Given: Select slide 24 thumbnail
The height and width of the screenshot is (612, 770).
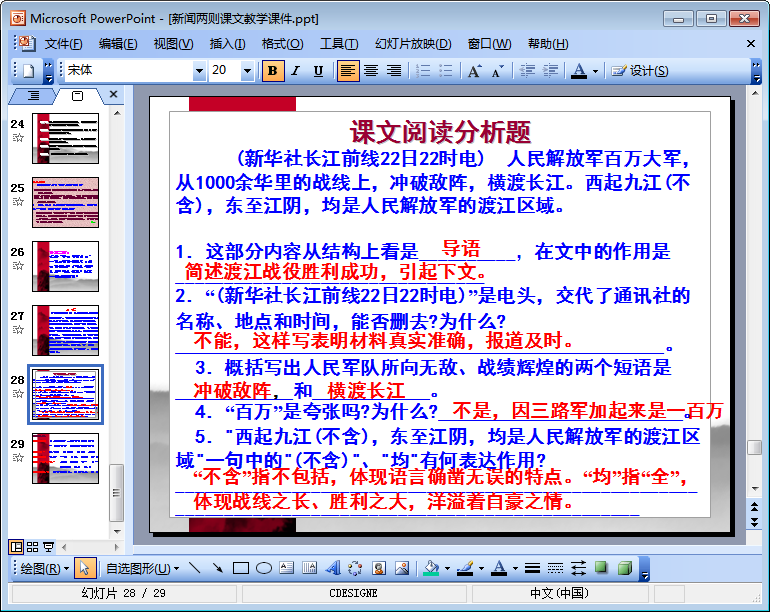Looking at the screenshot, I should click(x=65, y=139).
